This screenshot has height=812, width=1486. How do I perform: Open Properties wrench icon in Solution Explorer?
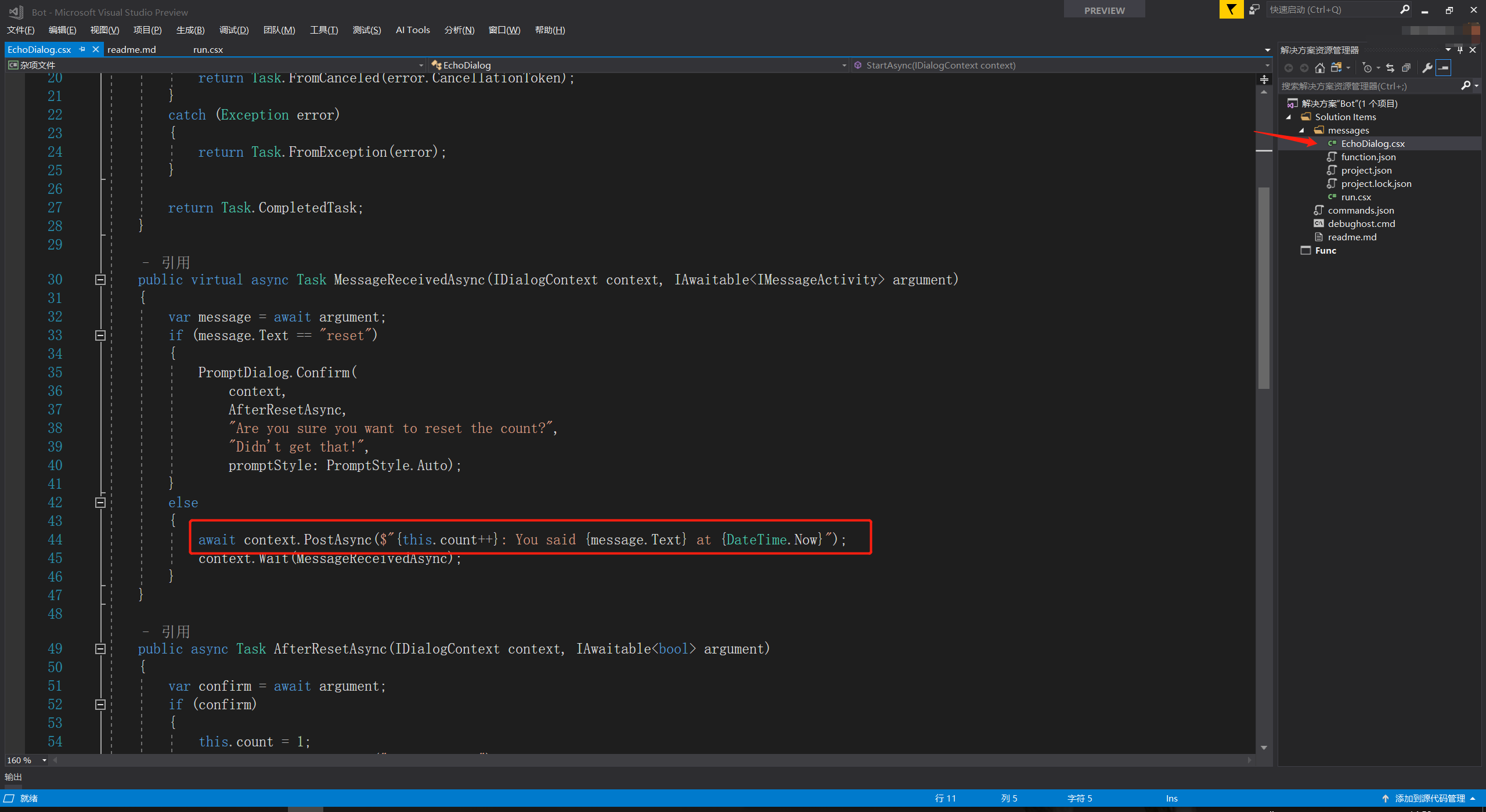pos(1427,68)
